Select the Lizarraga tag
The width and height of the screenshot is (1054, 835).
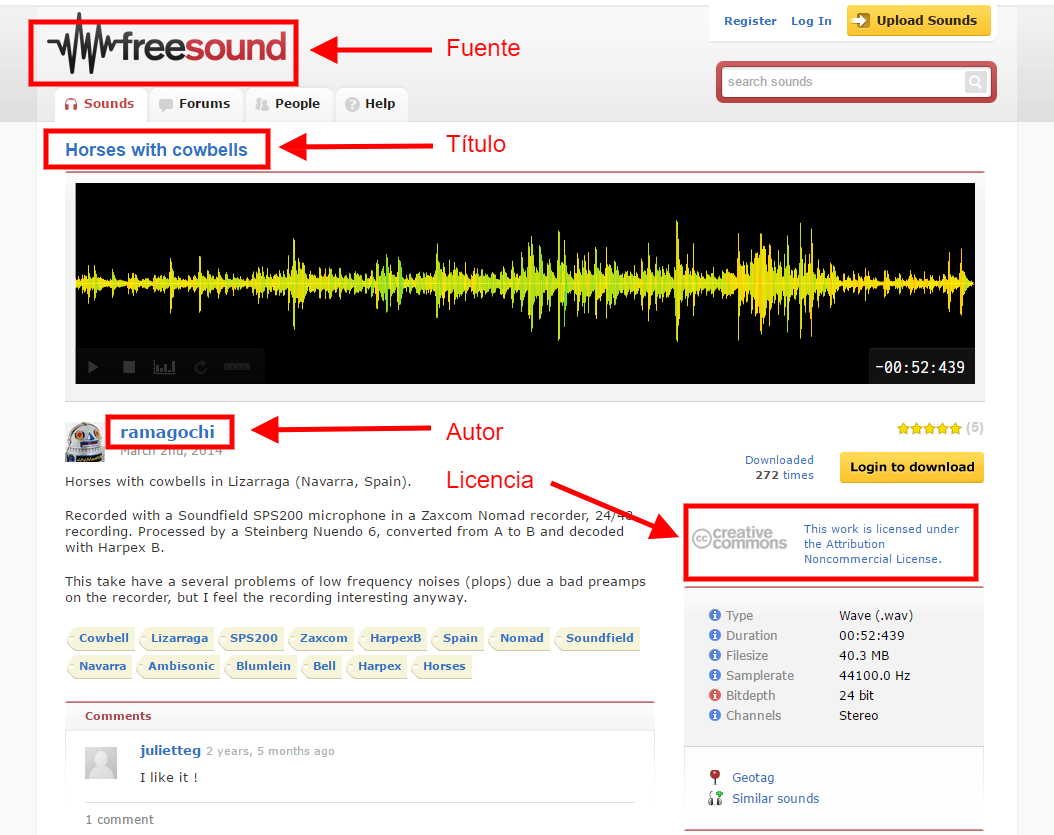(177, 638)
